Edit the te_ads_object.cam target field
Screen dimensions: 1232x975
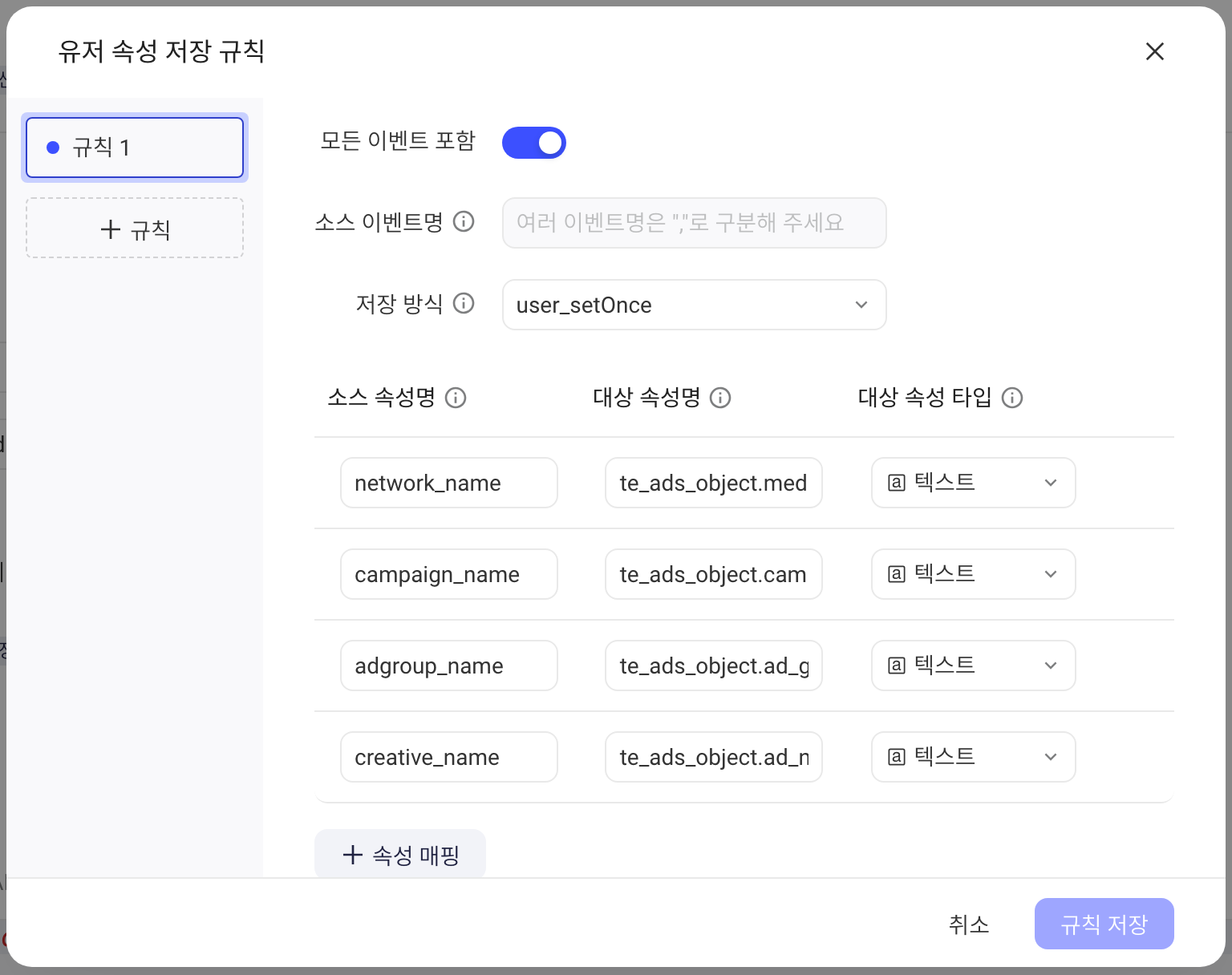click(x=714, y=574)
